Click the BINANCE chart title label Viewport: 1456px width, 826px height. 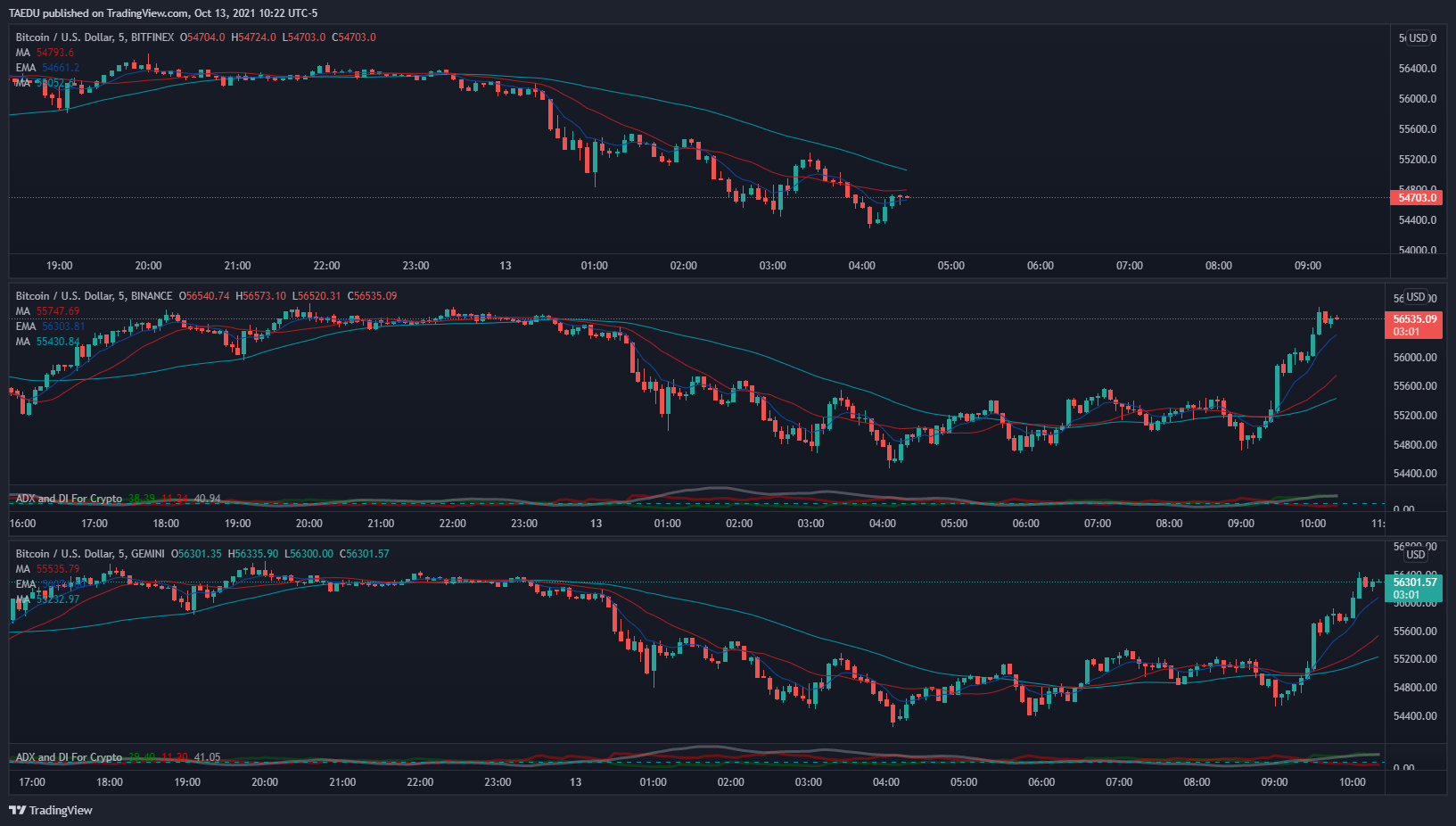94,296
